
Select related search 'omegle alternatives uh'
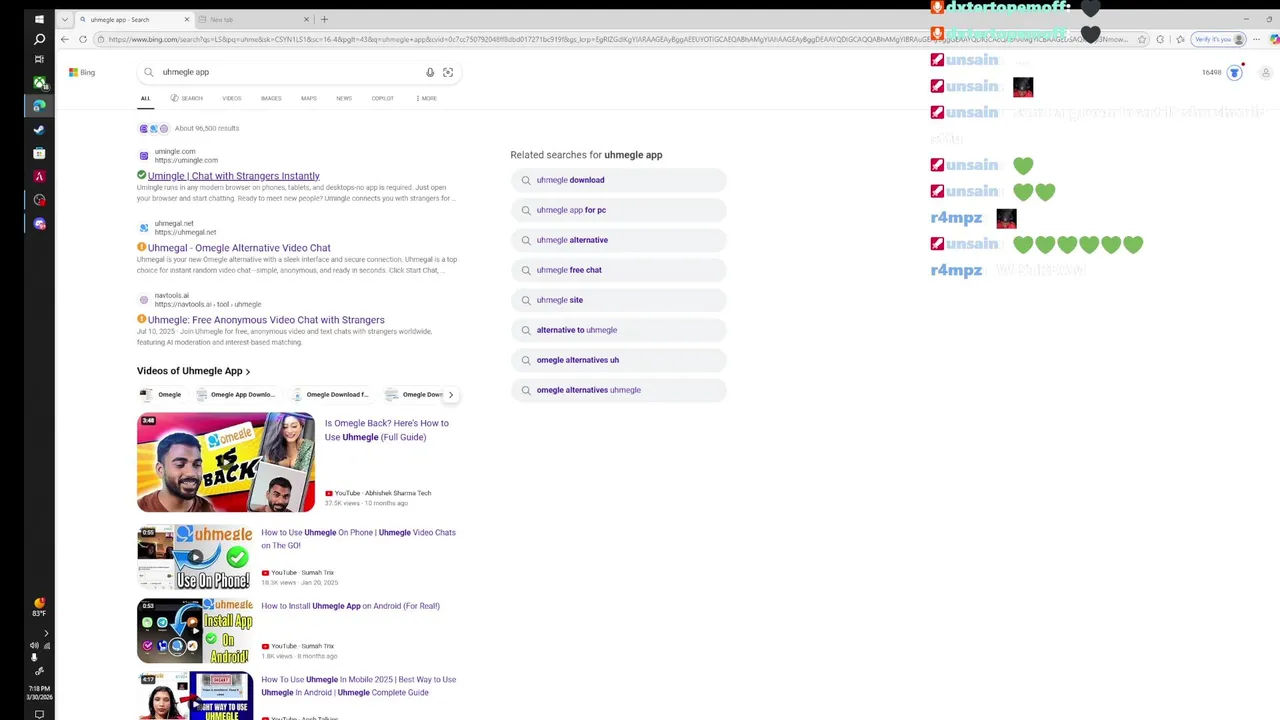tap(618, 360)
